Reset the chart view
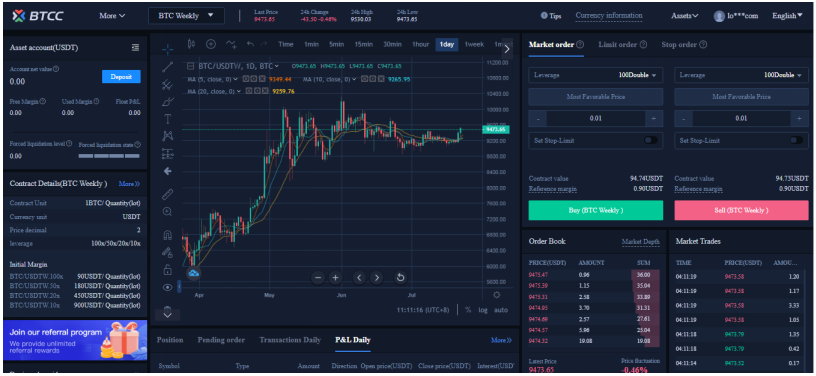 (x=400, y=277)
